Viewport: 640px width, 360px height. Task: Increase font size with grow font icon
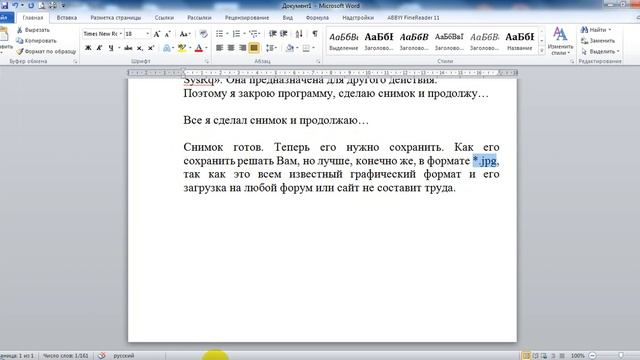click(x=157, y=34)
